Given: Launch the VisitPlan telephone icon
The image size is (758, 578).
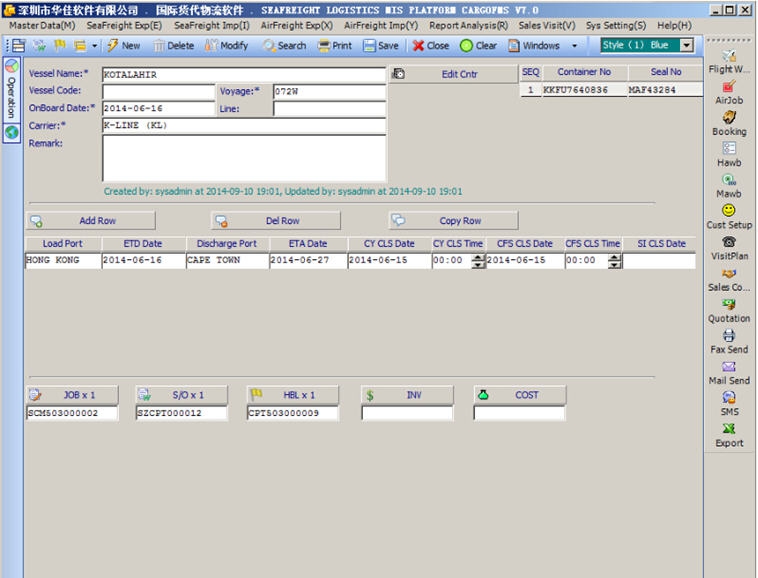Looking at the screenshot, I should click(x=729, y=242).
